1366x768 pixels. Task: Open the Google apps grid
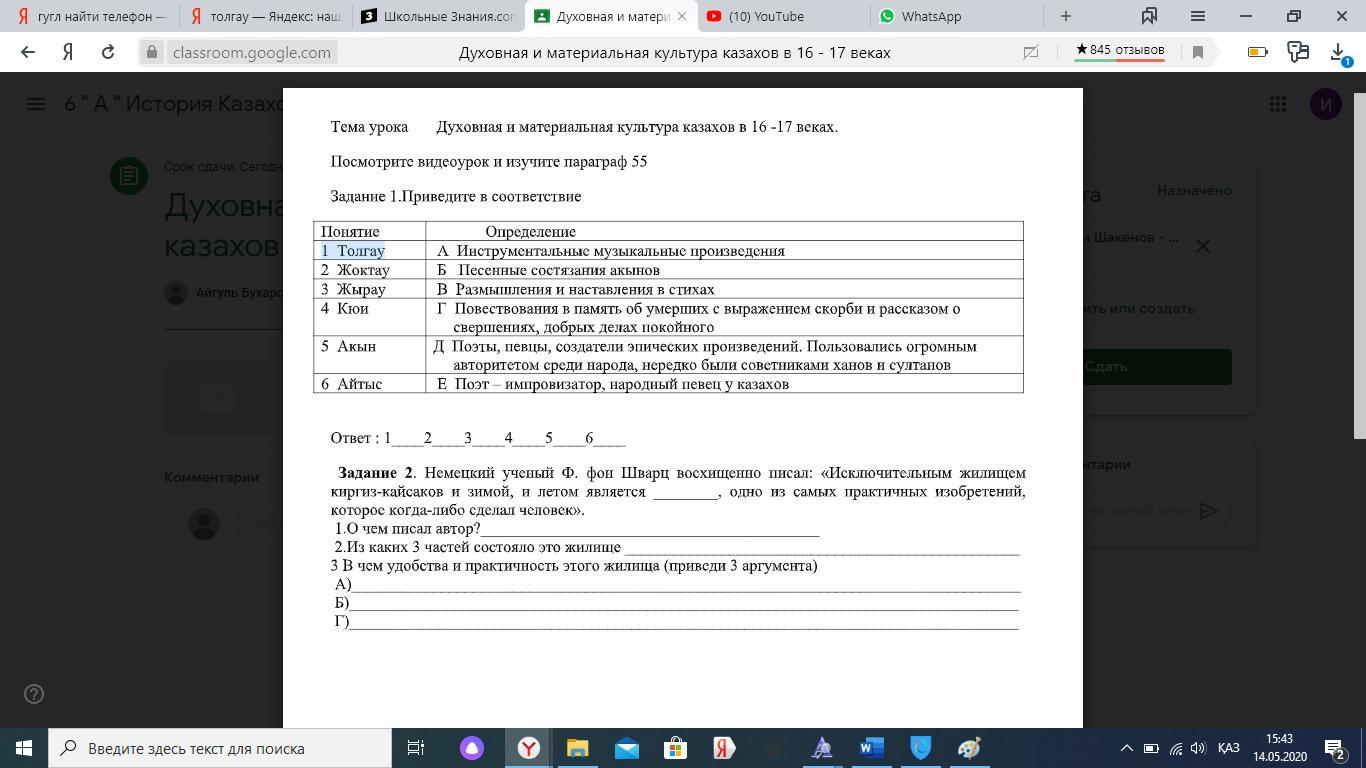pos(1277,104)
